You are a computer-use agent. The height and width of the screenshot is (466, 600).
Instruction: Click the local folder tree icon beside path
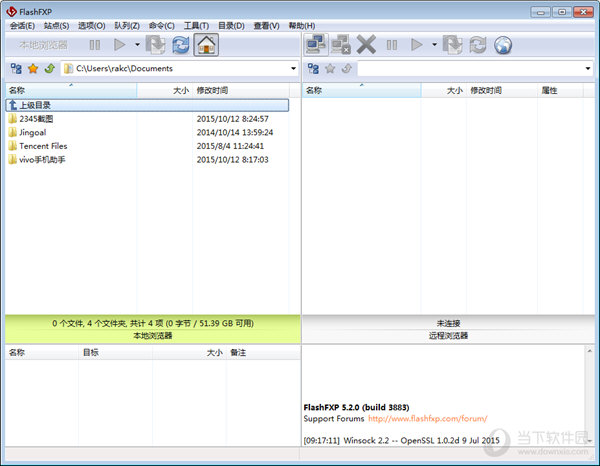click(x=16, y=69)
